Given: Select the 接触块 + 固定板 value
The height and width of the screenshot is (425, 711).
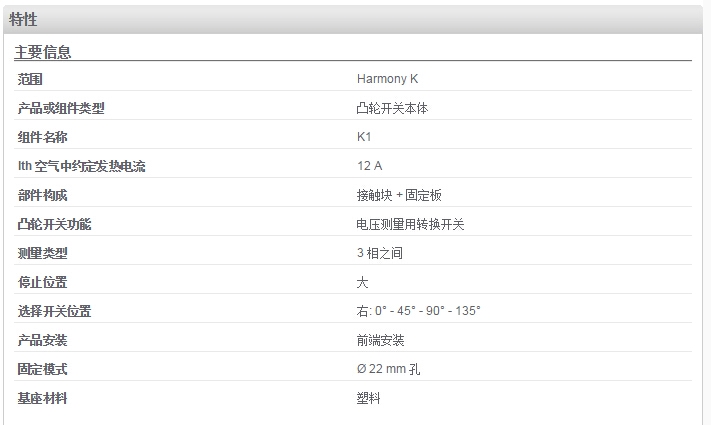Looking at the screenshot, I should click(399, 195).
